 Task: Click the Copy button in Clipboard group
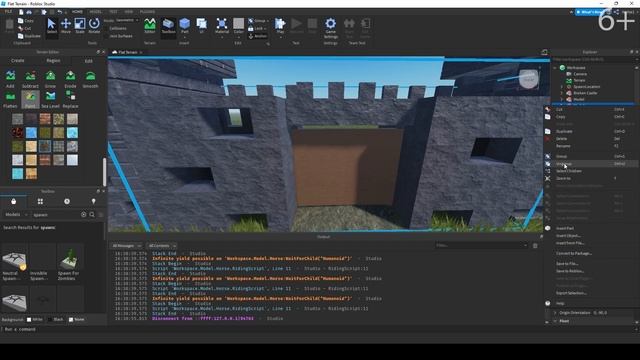[26, 20]
